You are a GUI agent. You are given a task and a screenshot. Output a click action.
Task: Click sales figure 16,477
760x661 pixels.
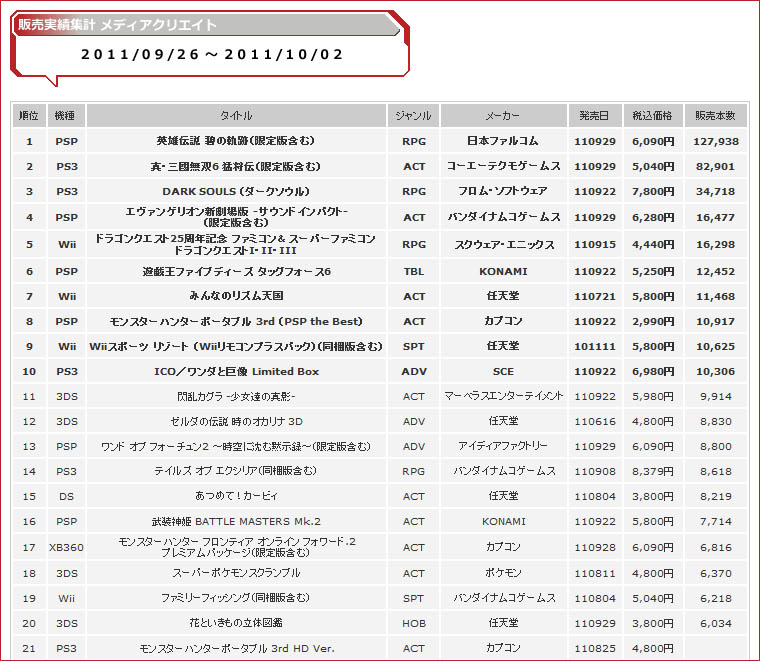coord(715,218)
